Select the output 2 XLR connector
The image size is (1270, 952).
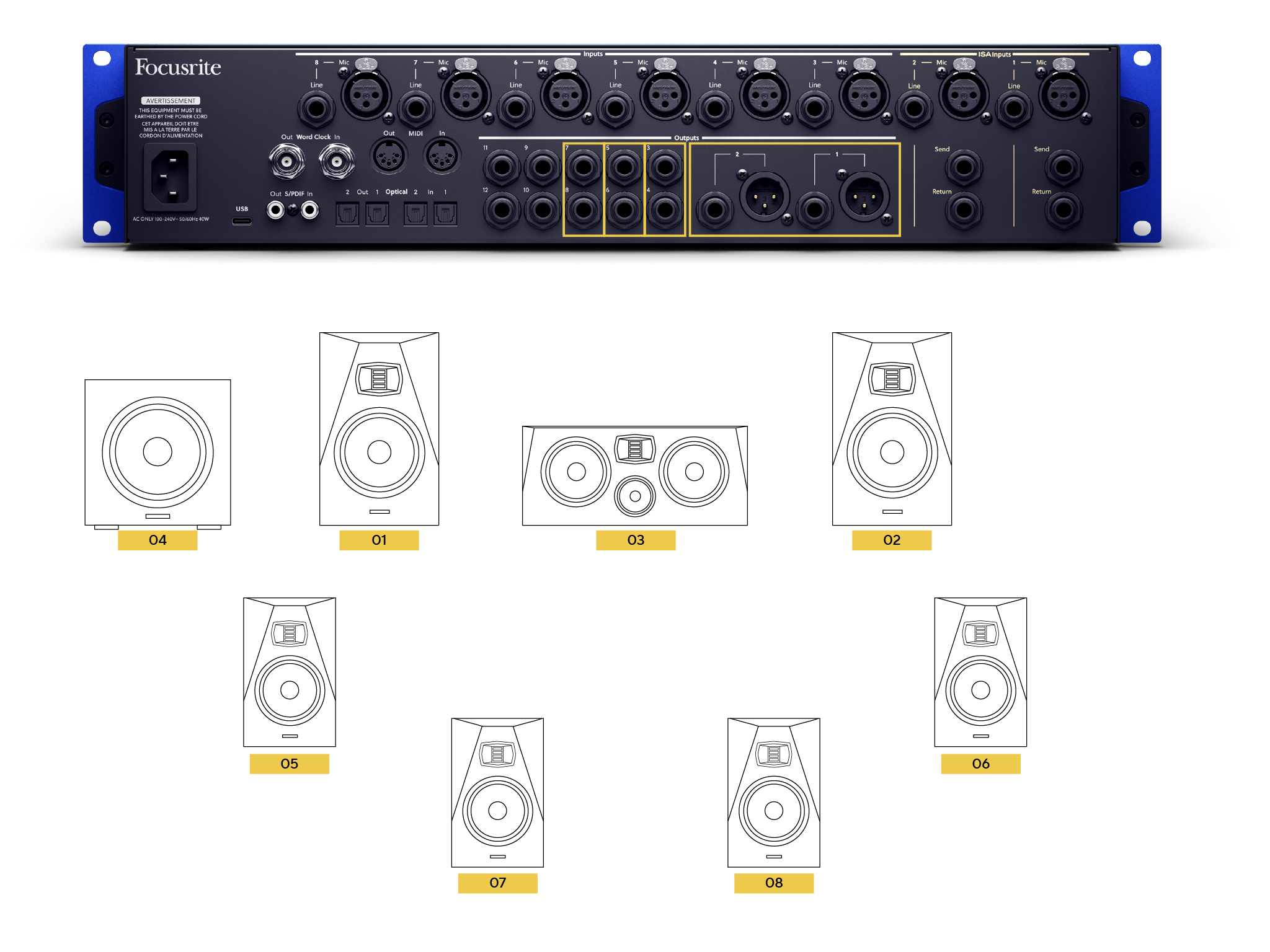coord(765,197)
